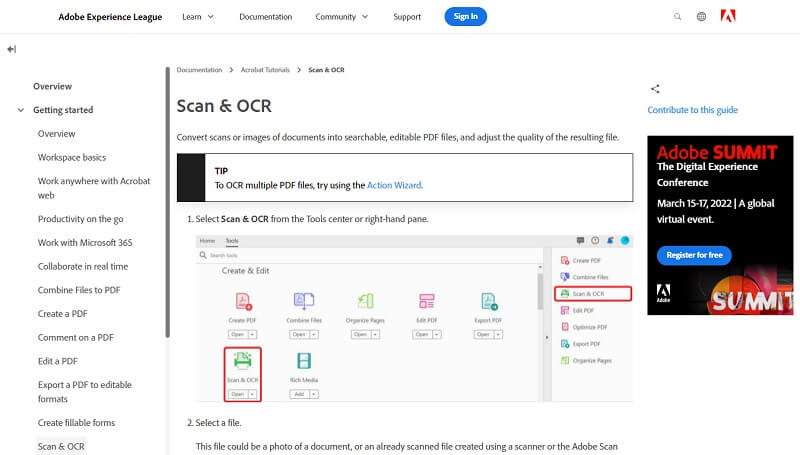Screen dimensions: 800x455
Task: Click Organize Pages in right-hand pane
Action: [586, 361]
